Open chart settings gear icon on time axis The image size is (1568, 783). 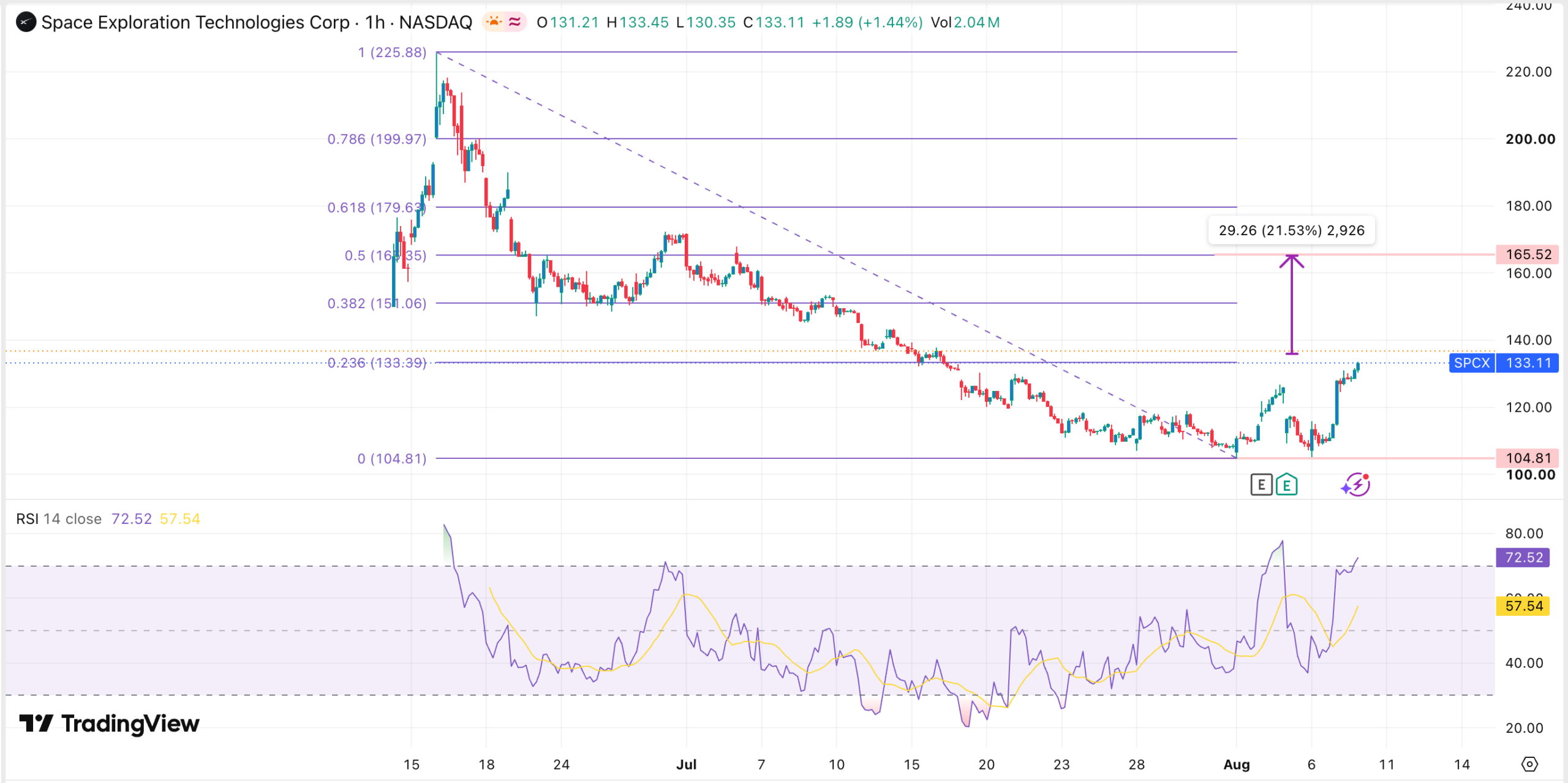pos(1529,764)
